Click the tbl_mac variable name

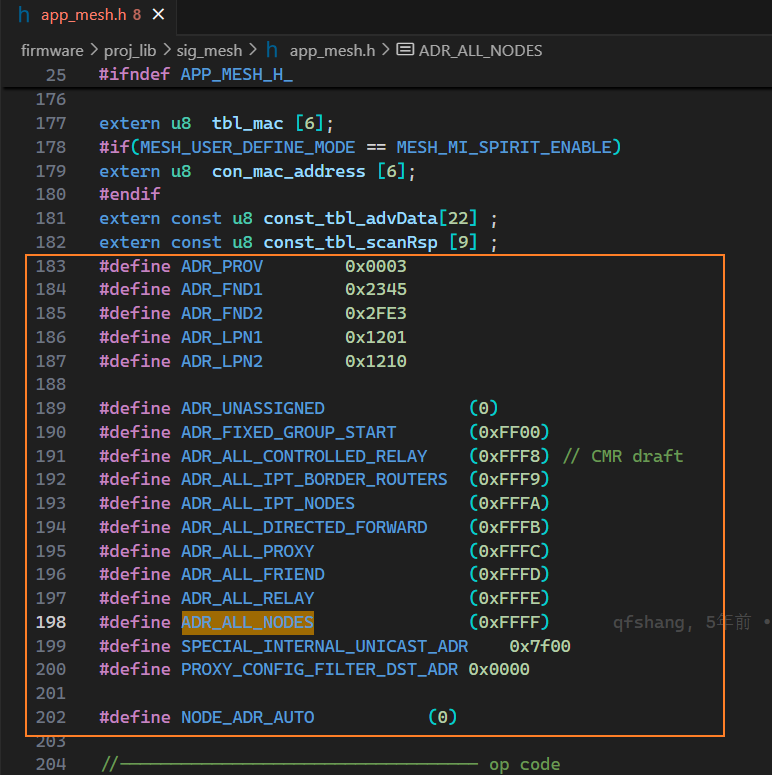pyautogui.click(x=248, y=123)
